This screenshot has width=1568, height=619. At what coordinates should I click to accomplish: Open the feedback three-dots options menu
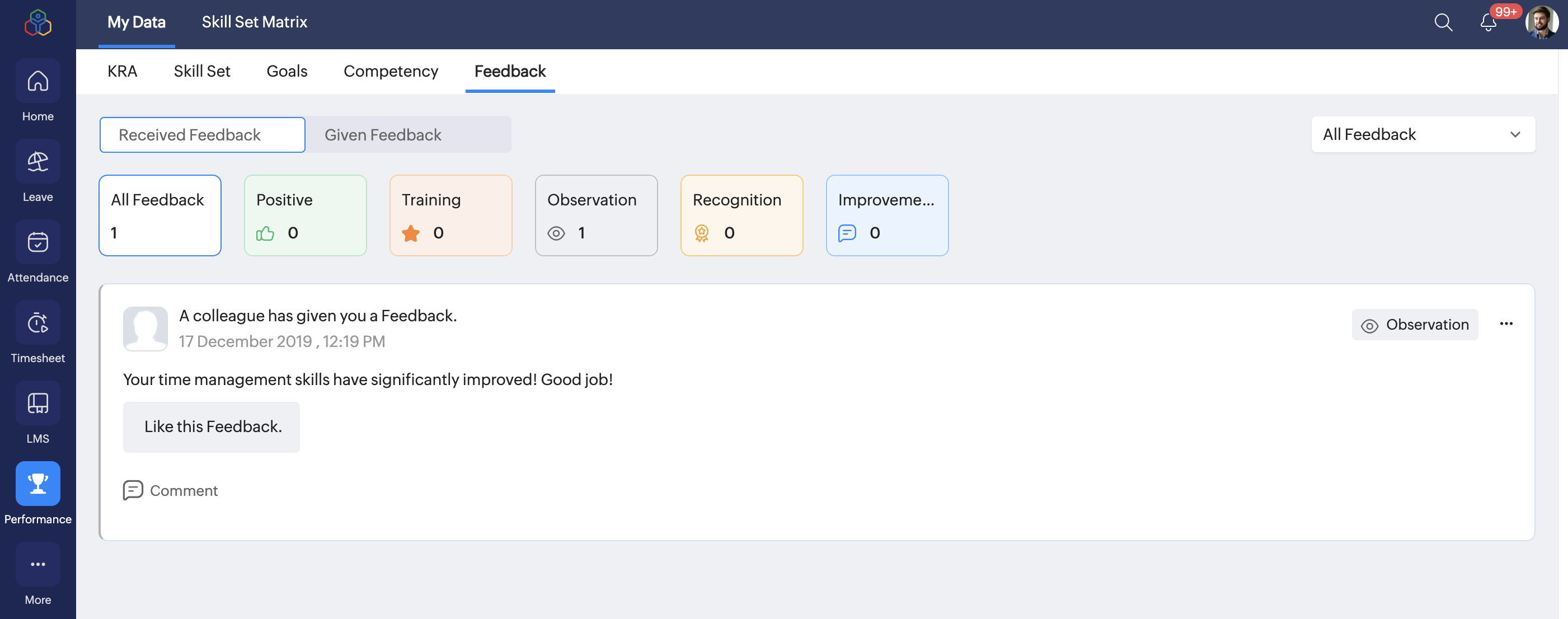pyautogui.click(x=1506, y=324)
